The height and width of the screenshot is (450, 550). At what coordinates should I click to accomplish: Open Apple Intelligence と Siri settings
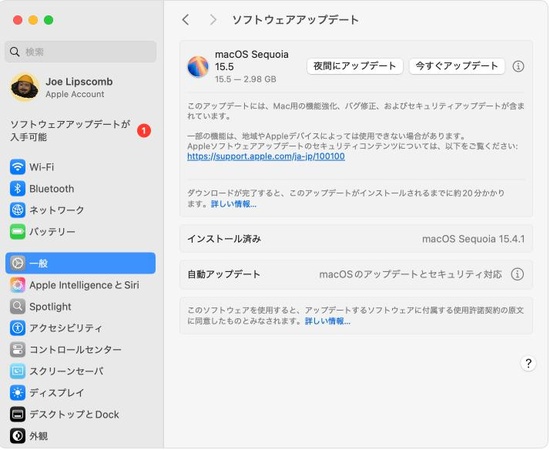[x=84, y=285]
